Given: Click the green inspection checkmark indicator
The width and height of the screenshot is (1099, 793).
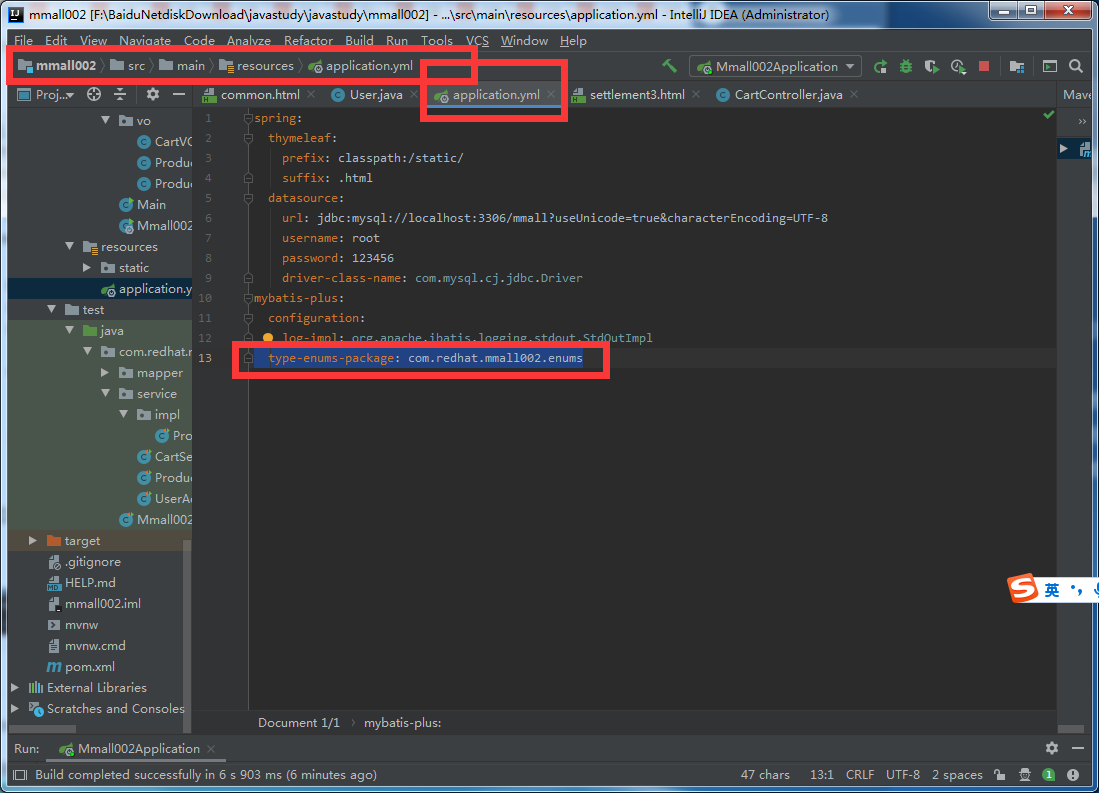Looking at the screenshot, I should 1049,114.
